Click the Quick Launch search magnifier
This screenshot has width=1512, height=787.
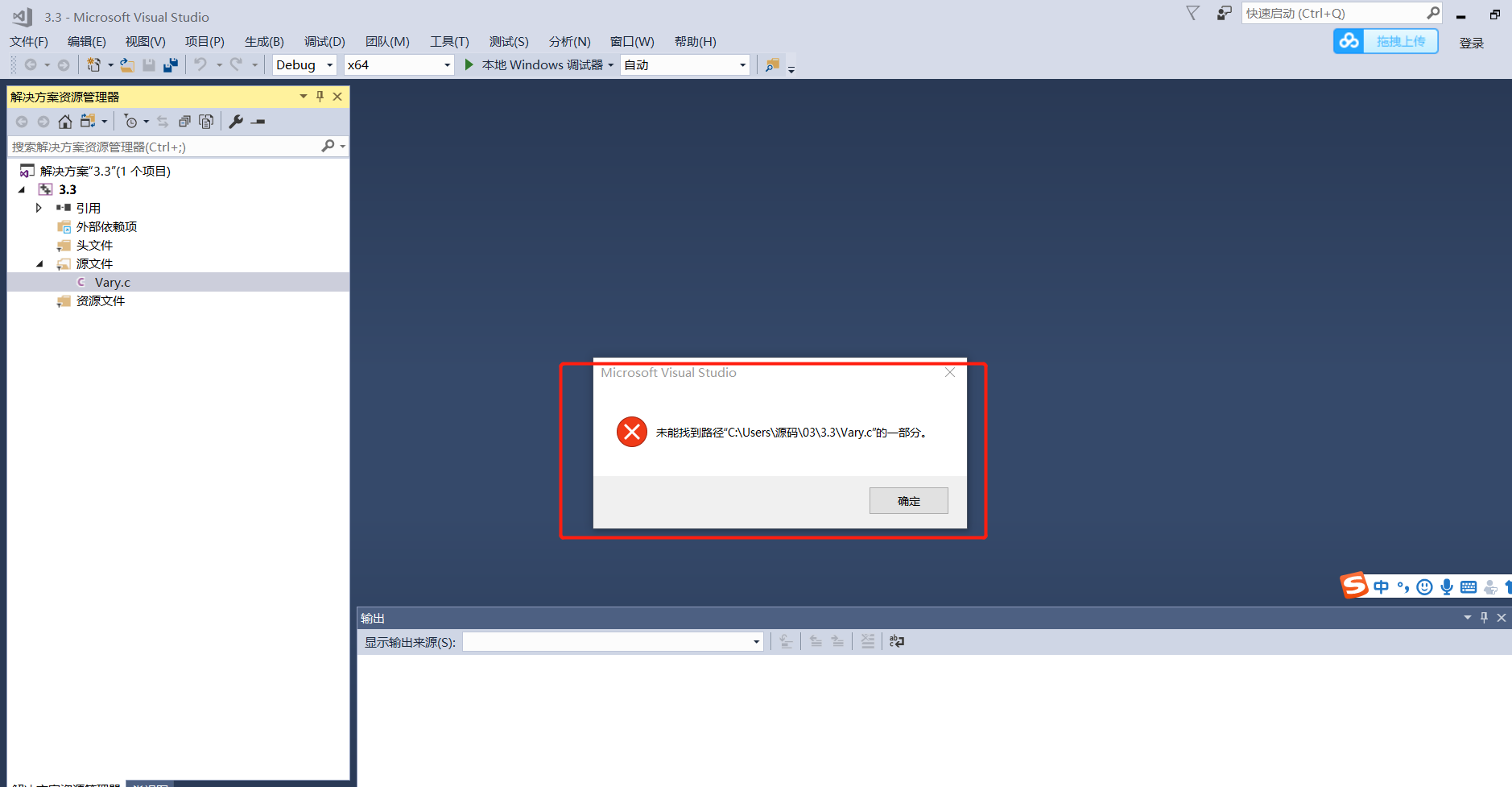coord(1433,13)
